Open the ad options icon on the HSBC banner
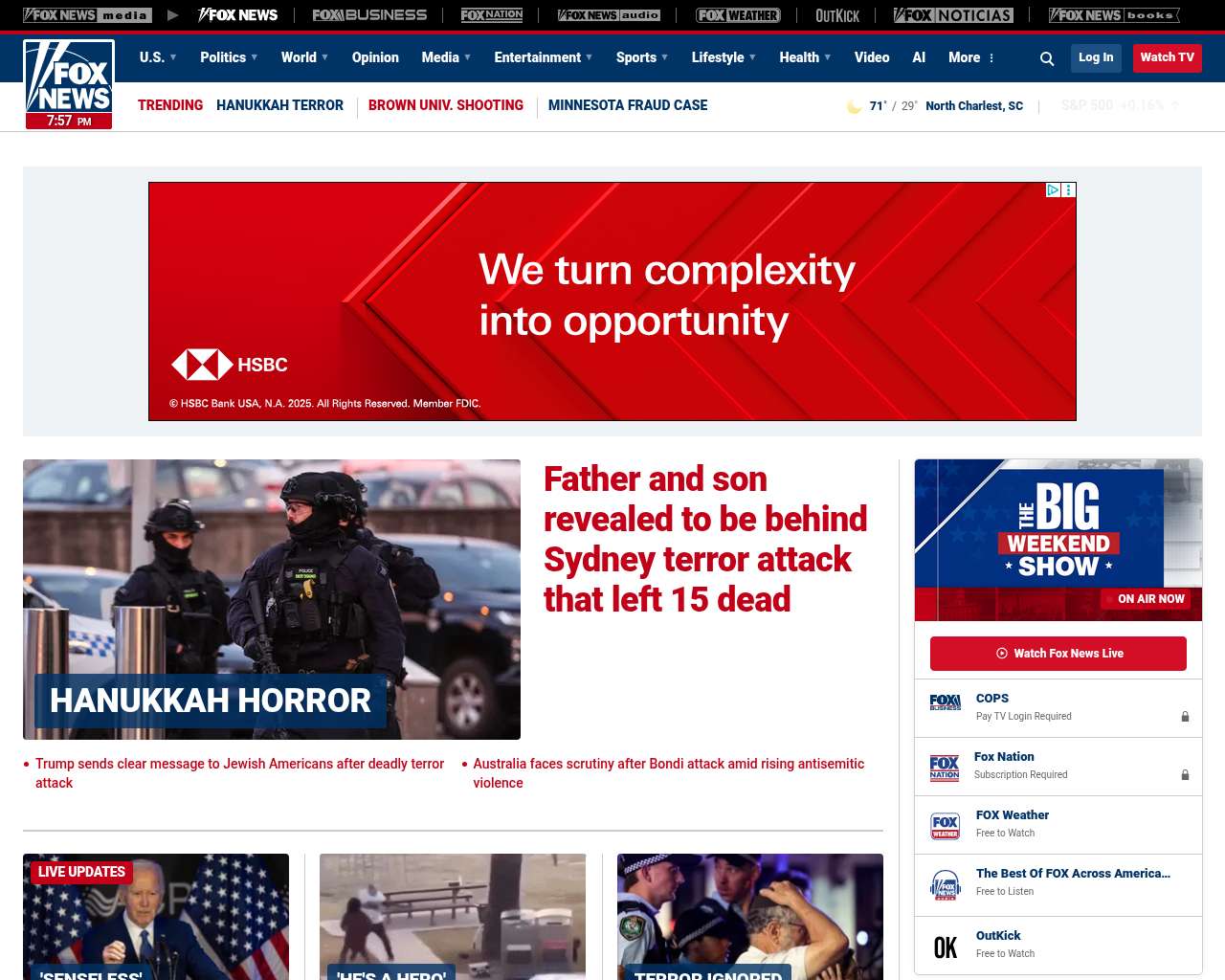 1069,189
